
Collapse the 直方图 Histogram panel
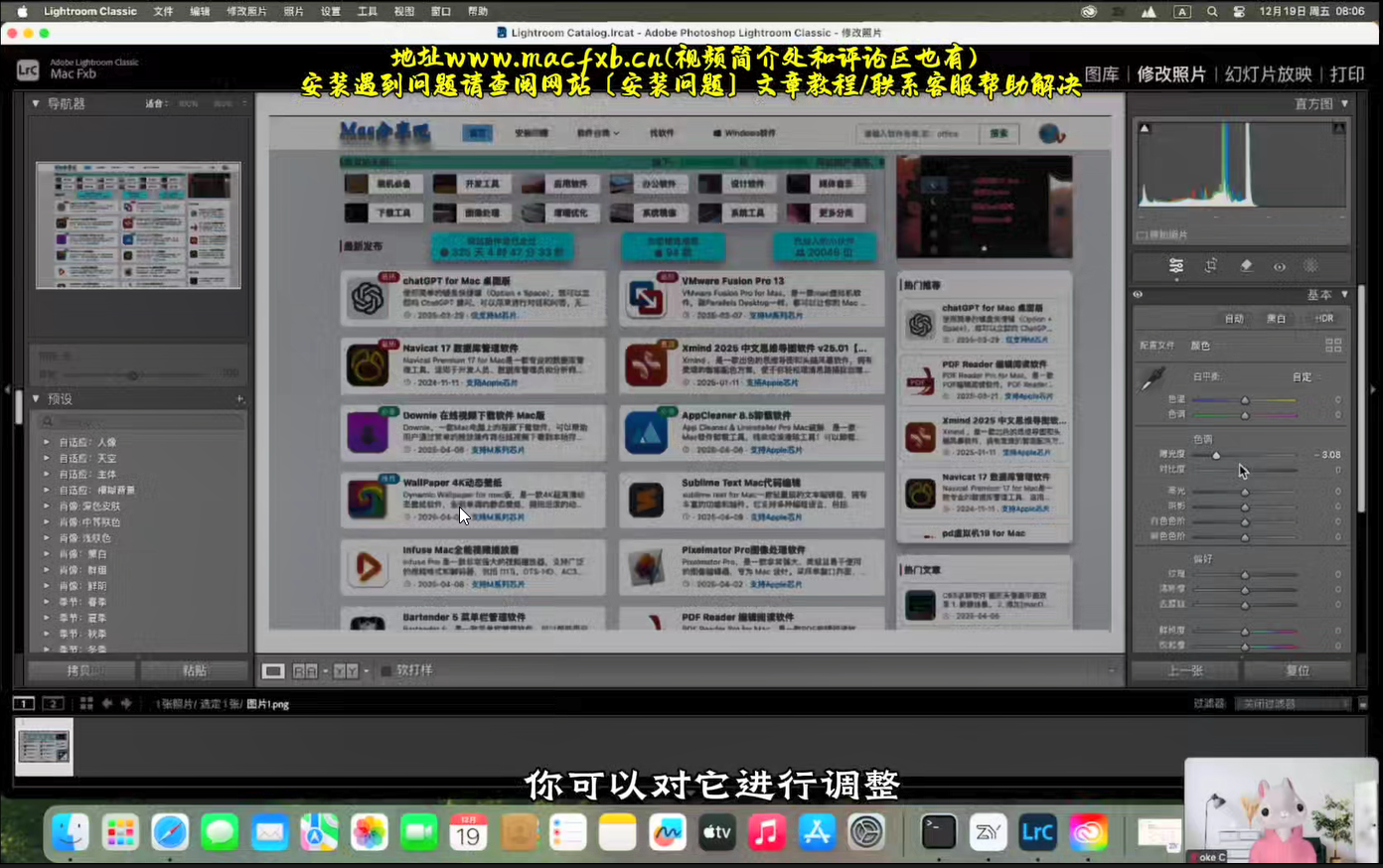[1344, 103]
